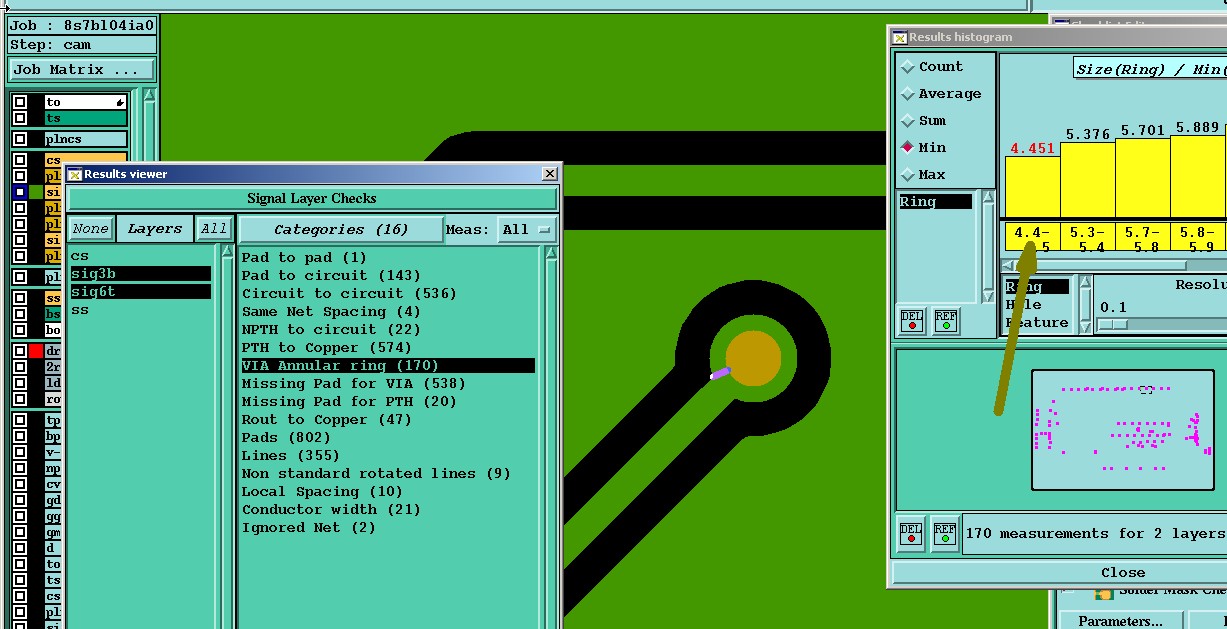
Task: Open the Meas: All dropdown
Action: pos(527,230)
